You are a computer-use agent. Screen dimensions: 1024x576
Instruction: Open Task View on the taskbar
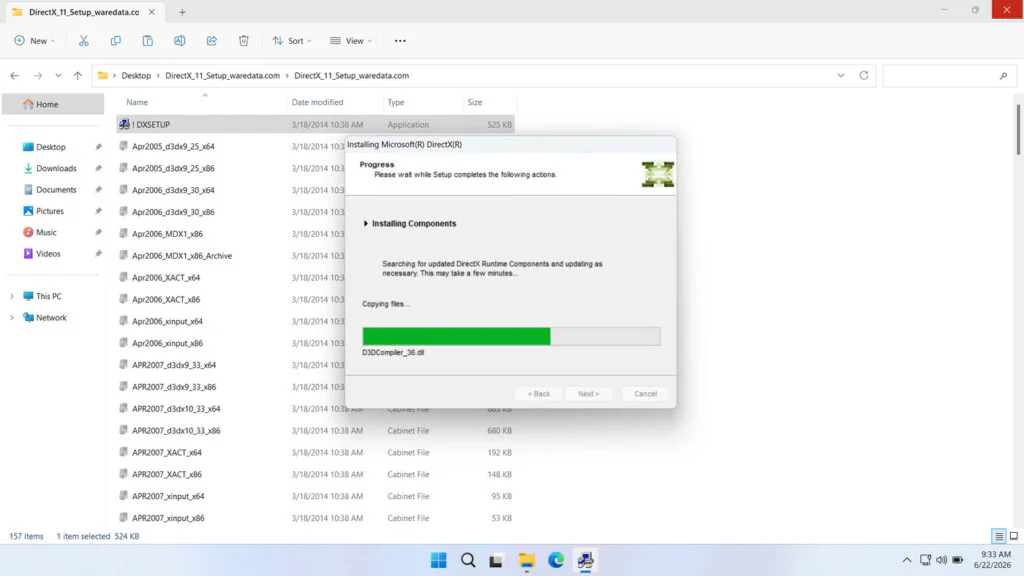[x=496, y=560]
